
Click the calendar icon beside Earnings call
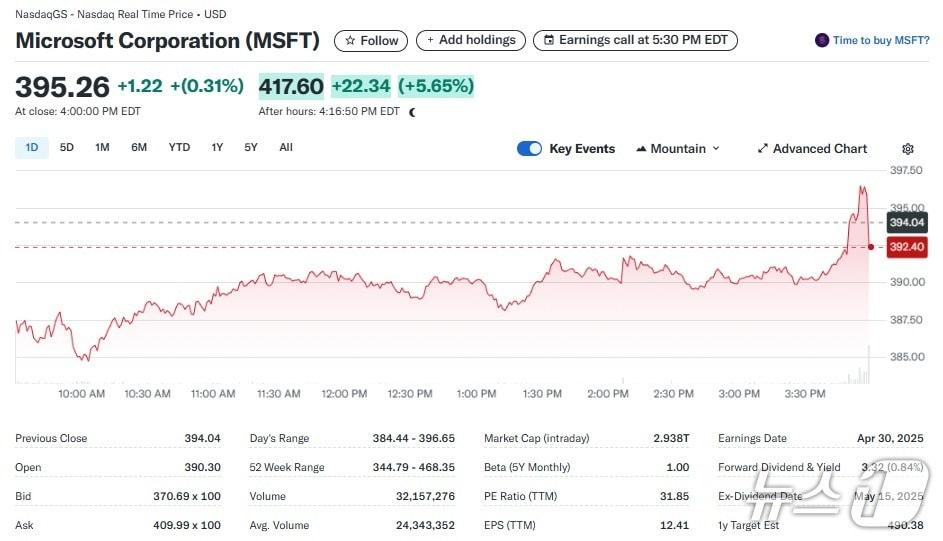coord(548,41)
